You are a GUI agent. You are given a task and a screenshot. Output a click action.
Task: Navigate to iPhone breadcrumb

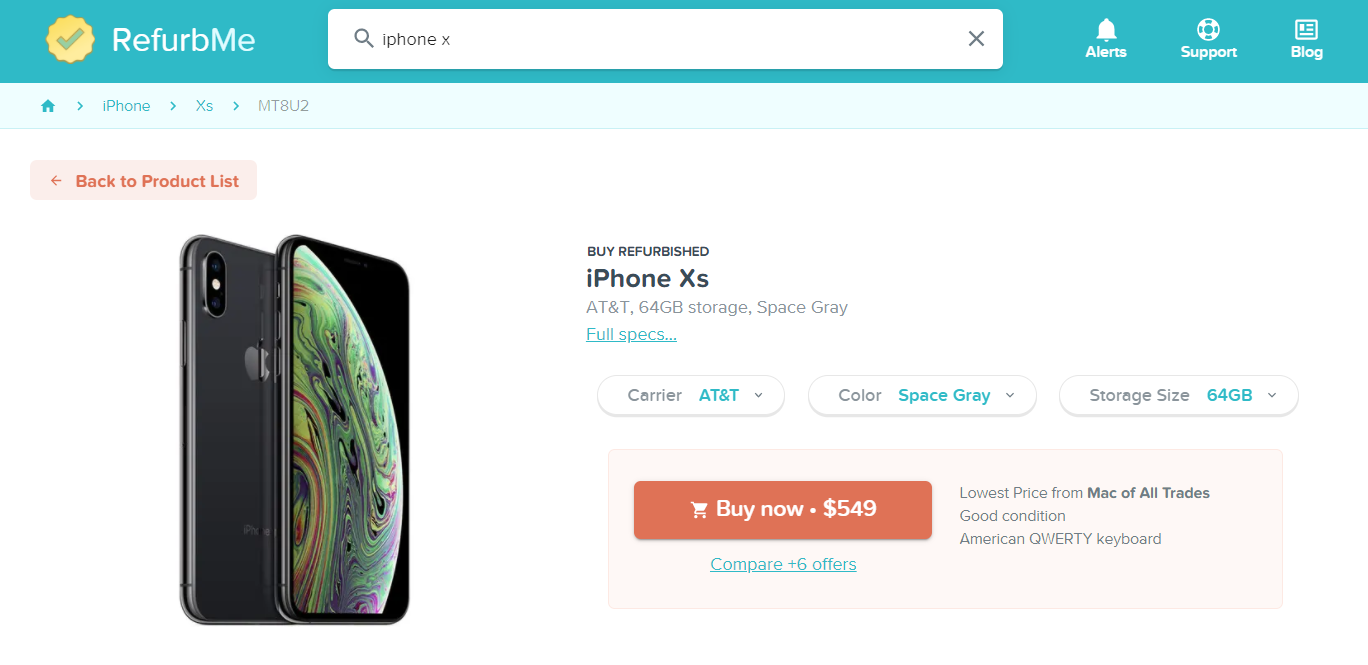[x=126, y=106]
